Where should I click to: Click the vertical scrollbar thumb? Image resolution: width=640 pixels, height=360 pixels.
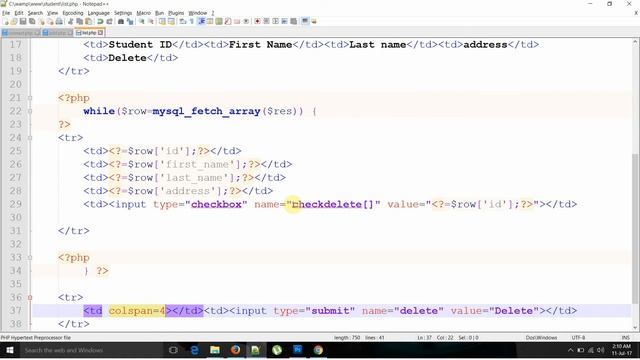(x=636, y=229)
